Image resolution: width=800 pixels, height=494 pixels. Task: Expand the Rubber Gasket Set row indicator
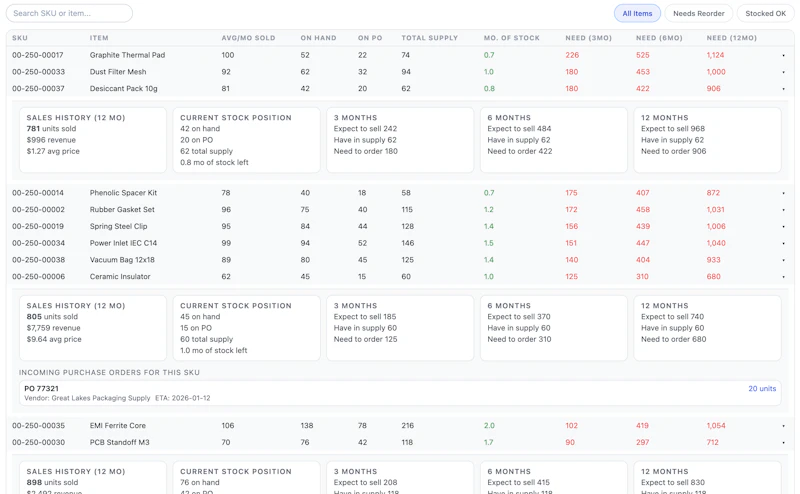(783, 210)
